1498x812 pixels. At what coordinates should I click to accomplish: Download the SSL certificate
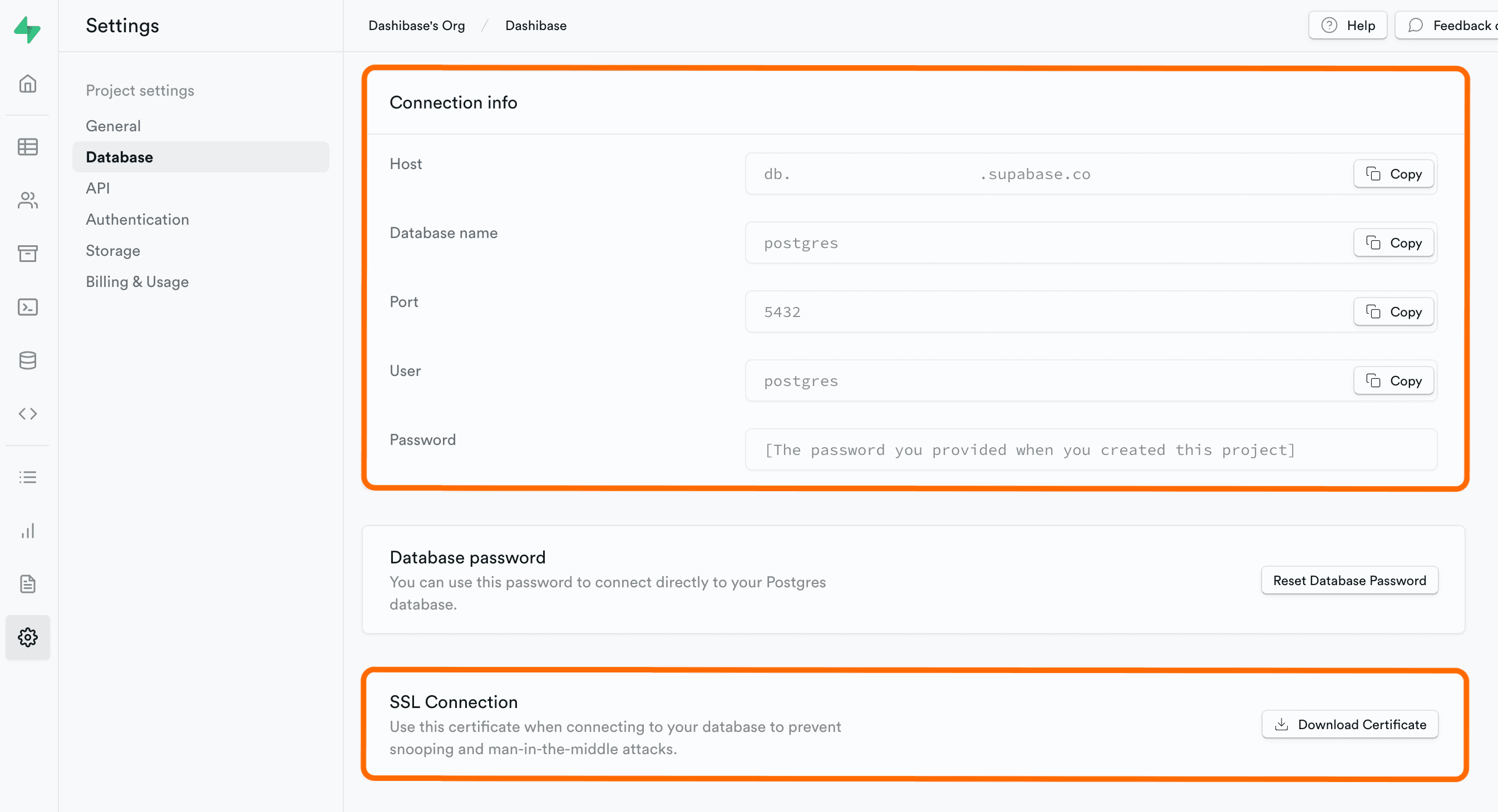(x=1350, y=724)
